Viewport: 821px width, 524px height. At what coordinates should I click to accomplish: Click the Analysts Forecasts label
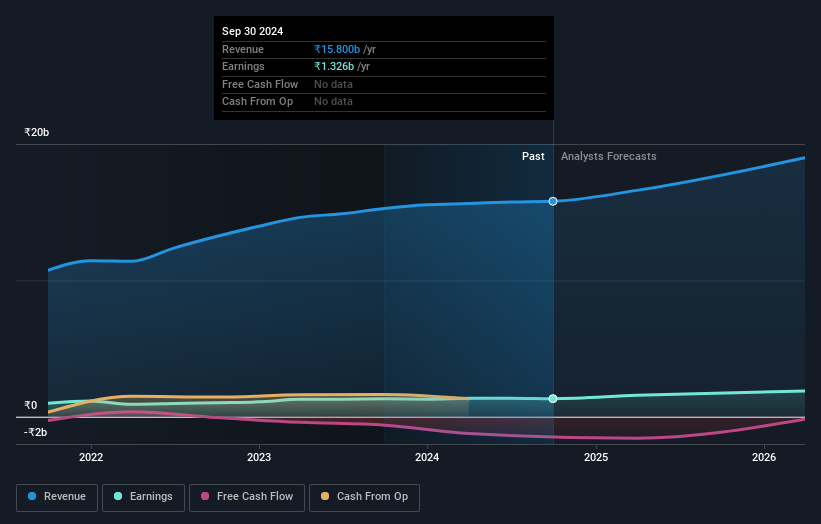(x=608, y=157)
